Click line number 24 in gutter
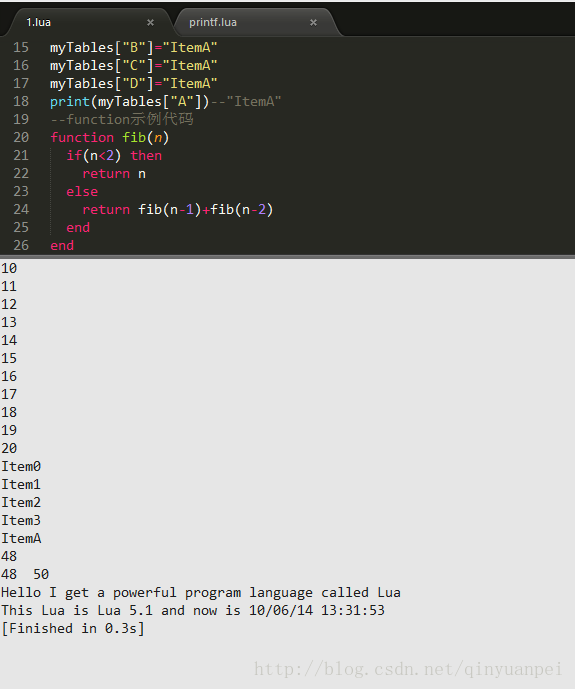 pos(21,210)
